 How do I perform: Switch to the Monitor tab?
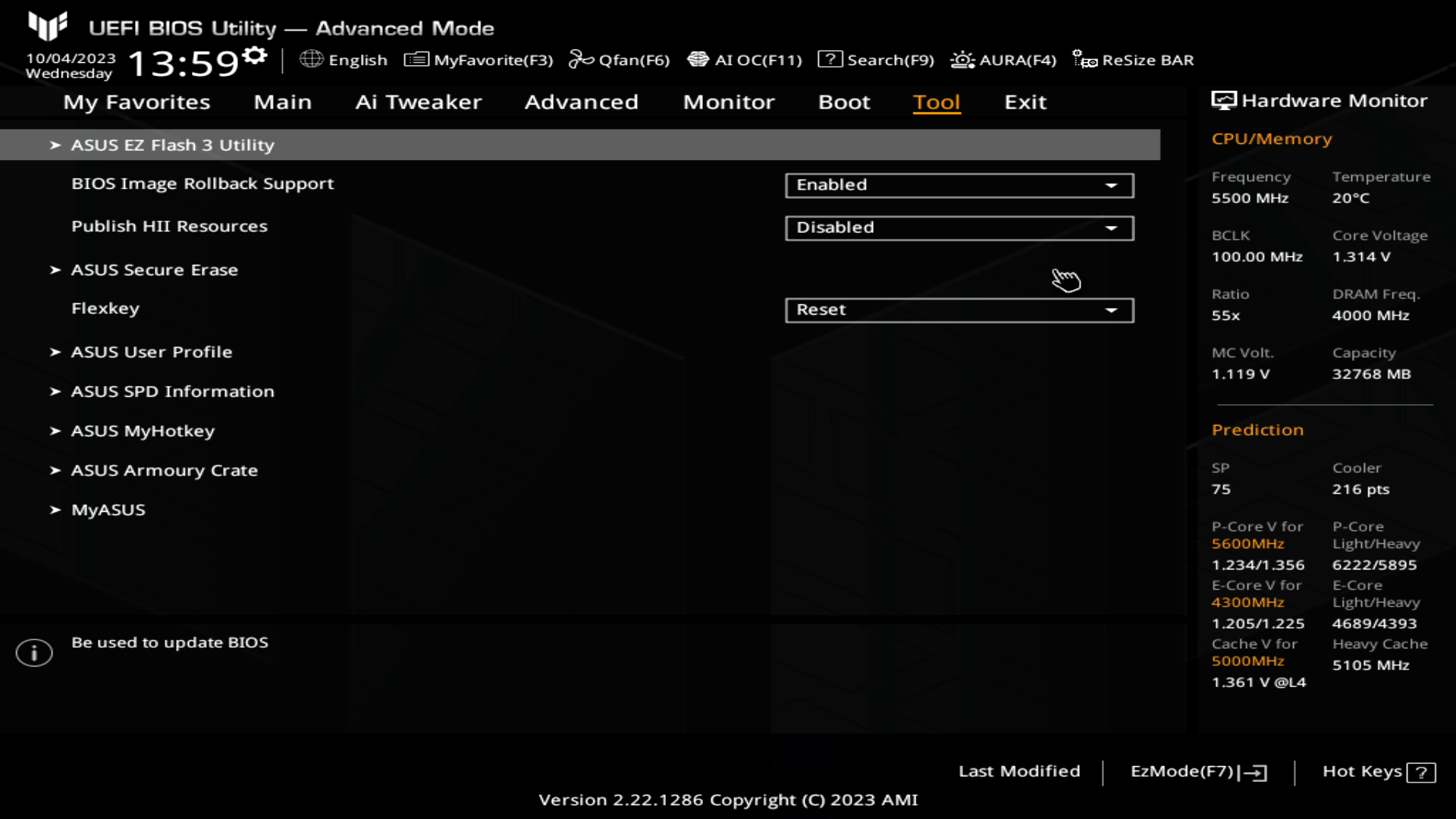[729, 102]
